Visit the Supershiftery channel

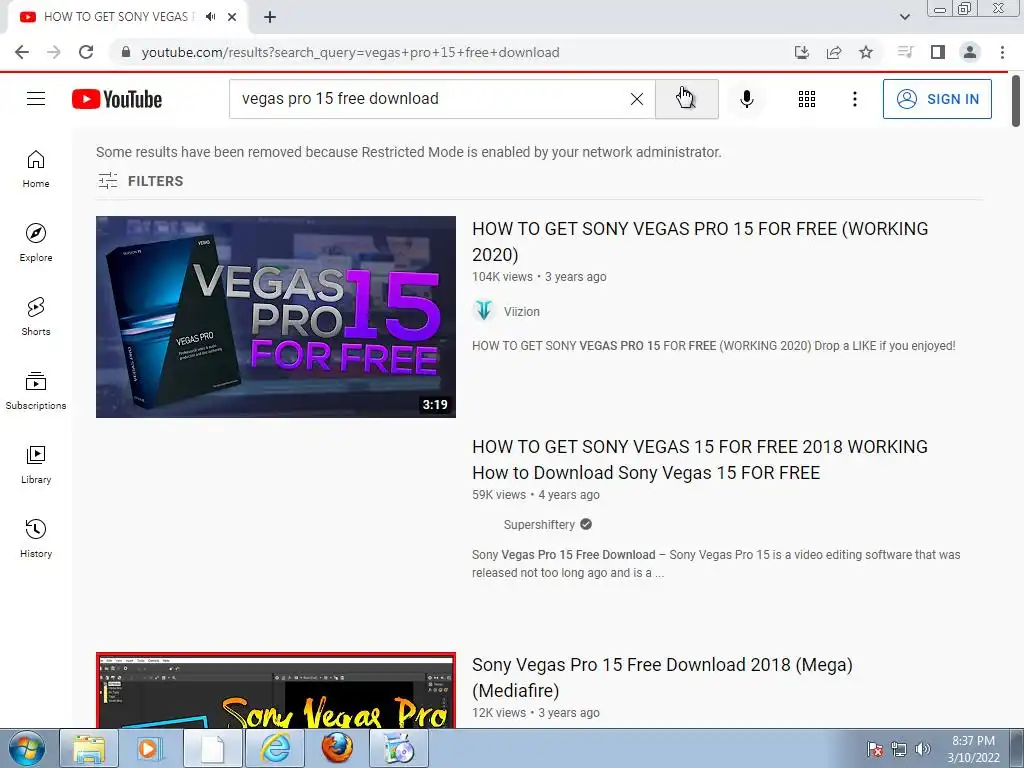539,524
